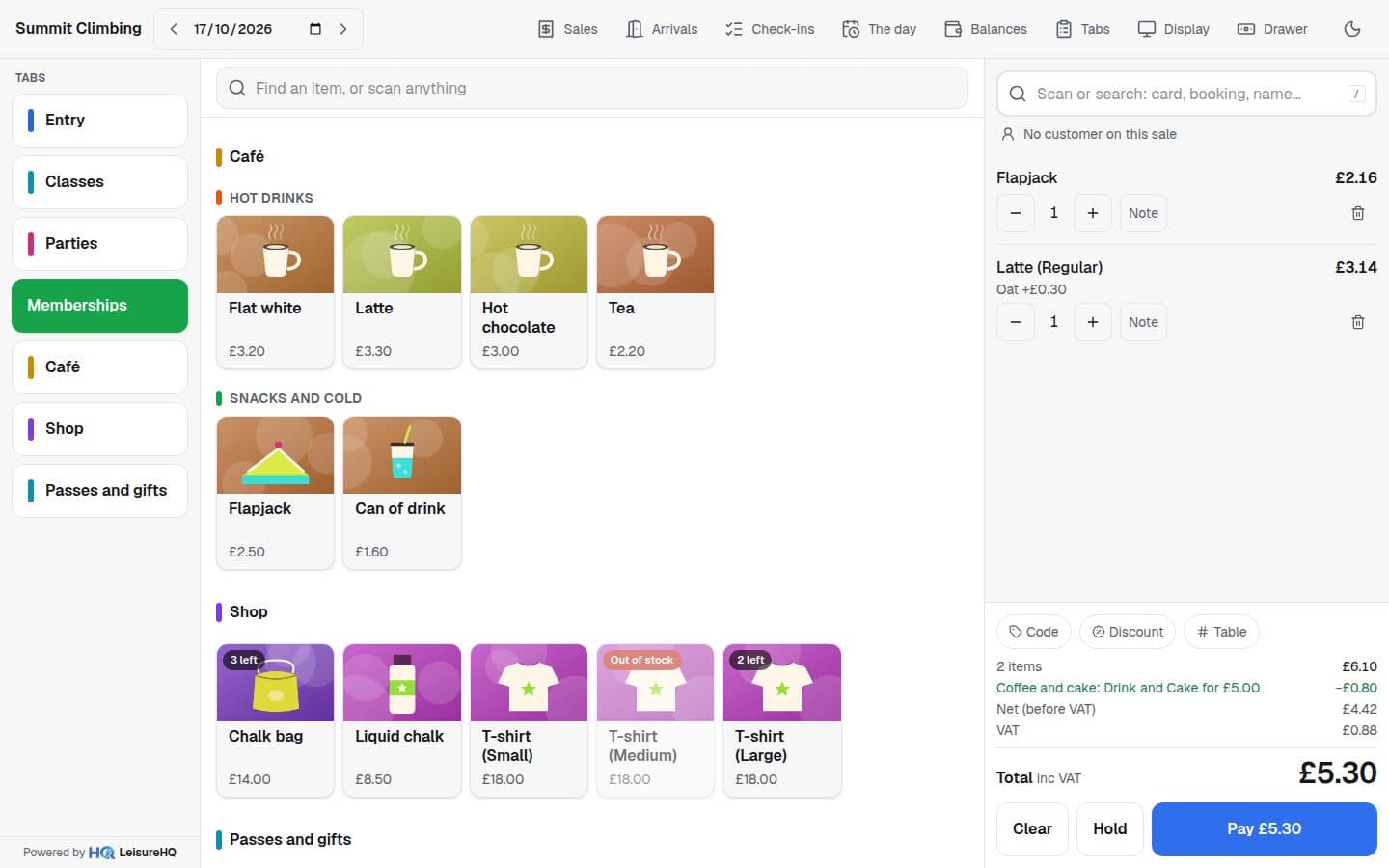
Task: Remove Latte (Regular) using trash icon
Action: [1357, 322]
